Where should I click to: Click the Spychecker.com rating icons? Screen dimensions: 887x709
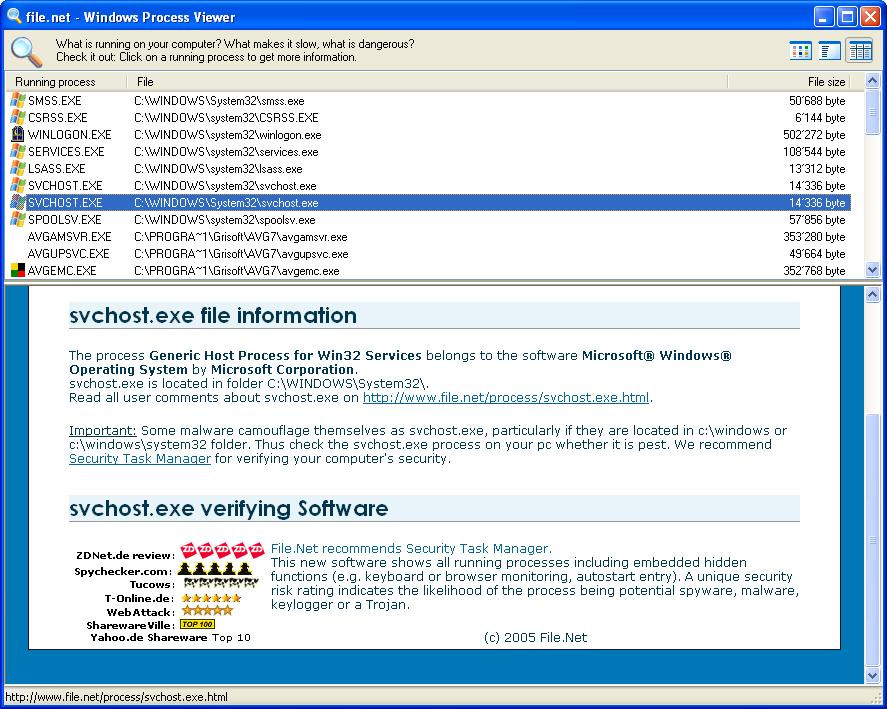tap(216, 569)
